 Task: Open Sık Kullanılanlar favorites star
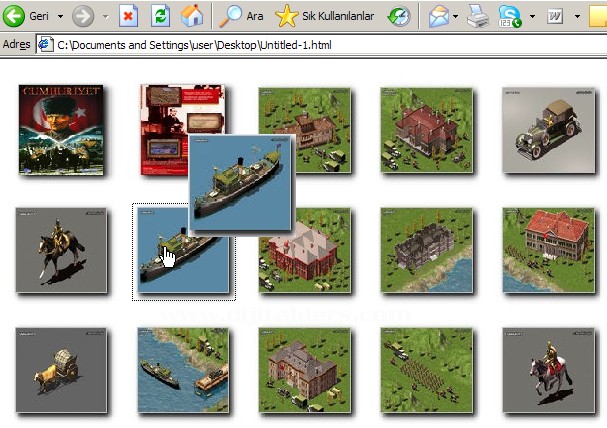[x=324, y=16]
